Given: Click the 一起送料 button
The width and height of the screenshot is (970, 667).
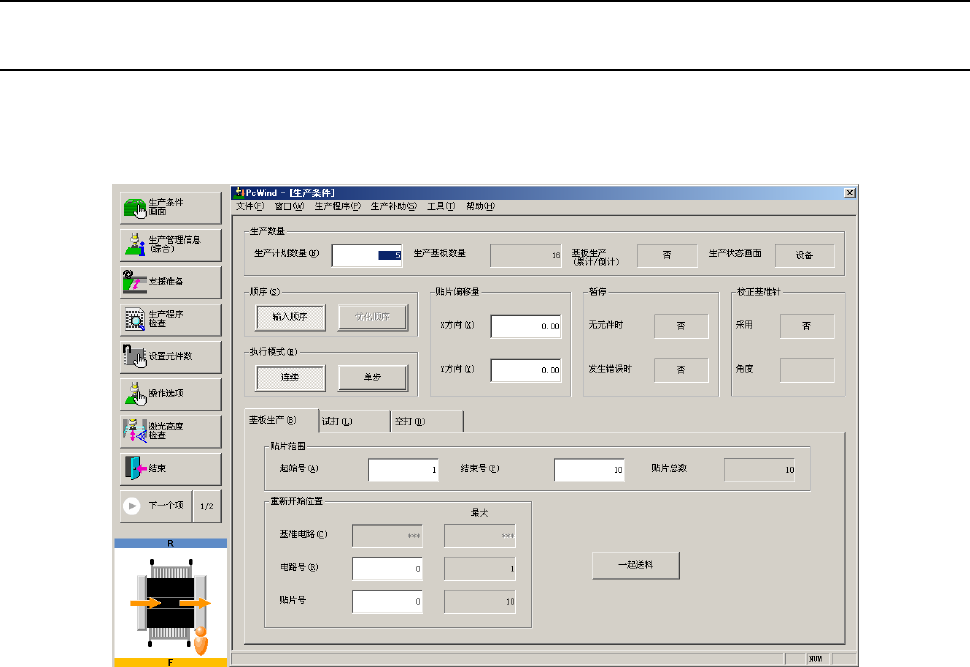Looking at the screenshot, I should click(x=636, y=566).
